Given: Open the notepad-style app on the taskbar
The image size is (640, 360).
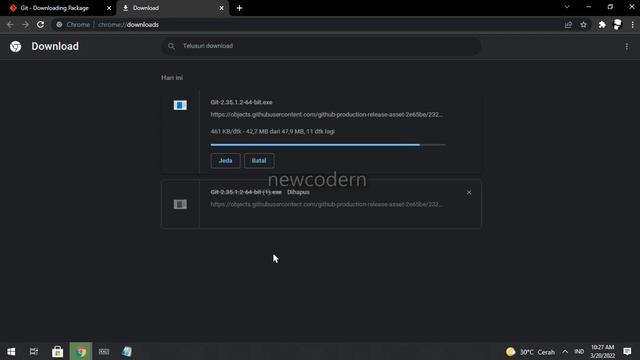Looking at the screenshot, I should coord(127,351).
